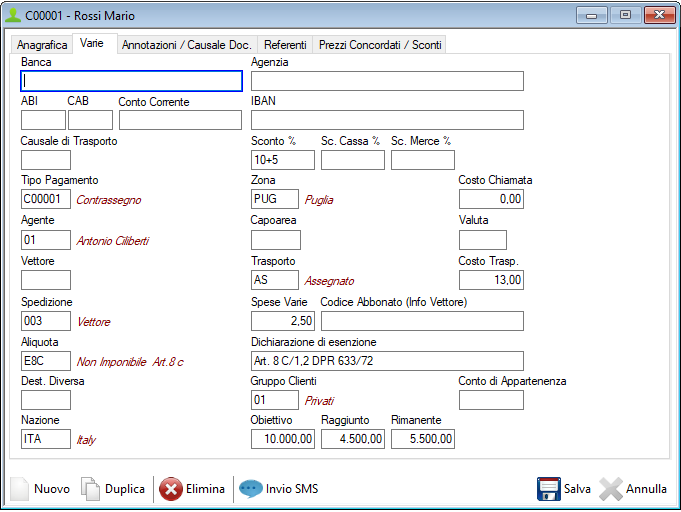Maximize the Rossi Mario window
Image resolution: width=681 pixels, height=512 pixels.
coord(626,16)
